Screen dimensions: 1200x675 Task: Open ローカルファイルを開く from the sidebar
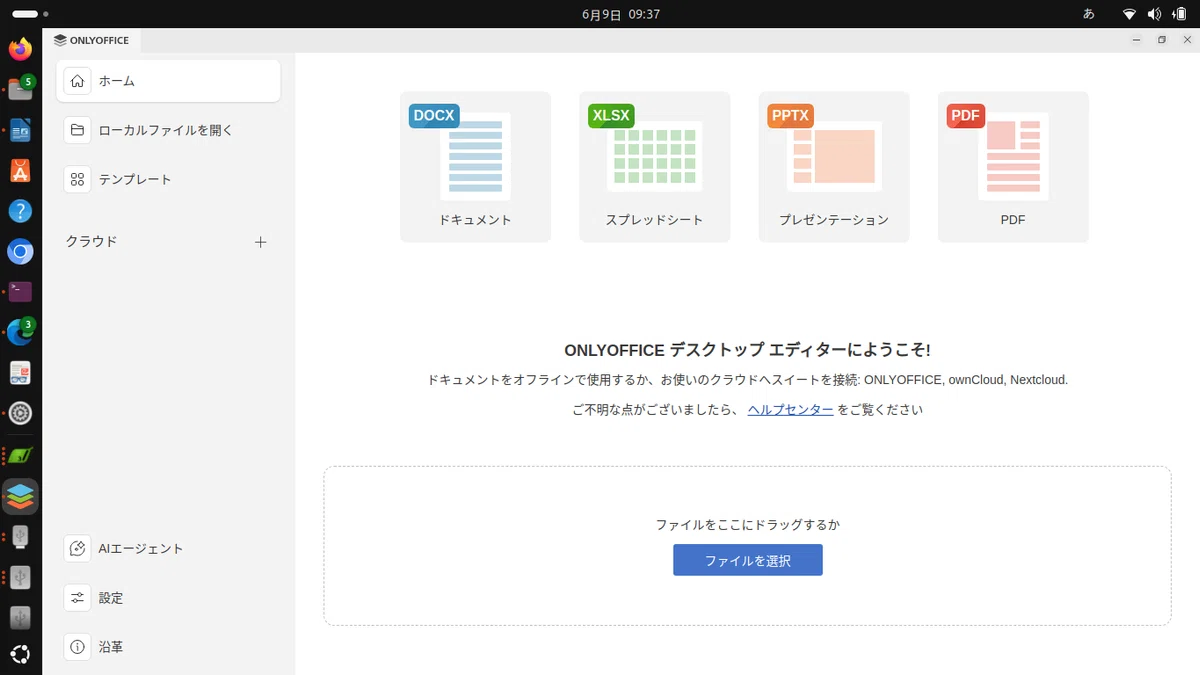click(x=168, y=130)
